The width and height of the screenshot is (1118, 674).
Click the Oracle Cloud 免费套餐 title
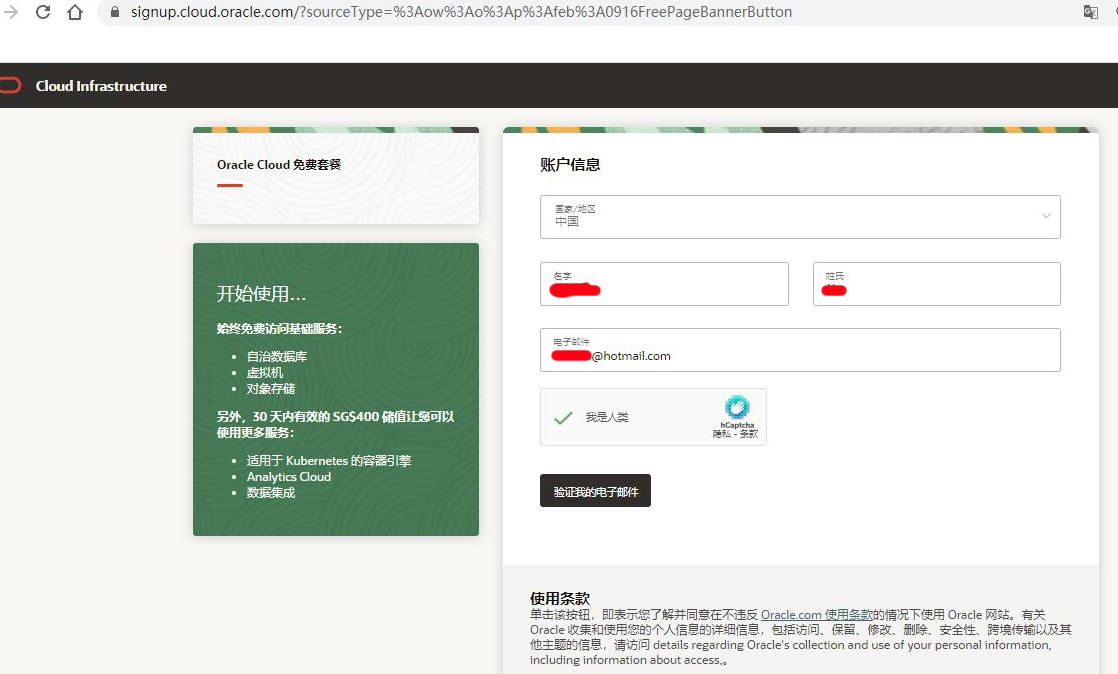point(279,165)
